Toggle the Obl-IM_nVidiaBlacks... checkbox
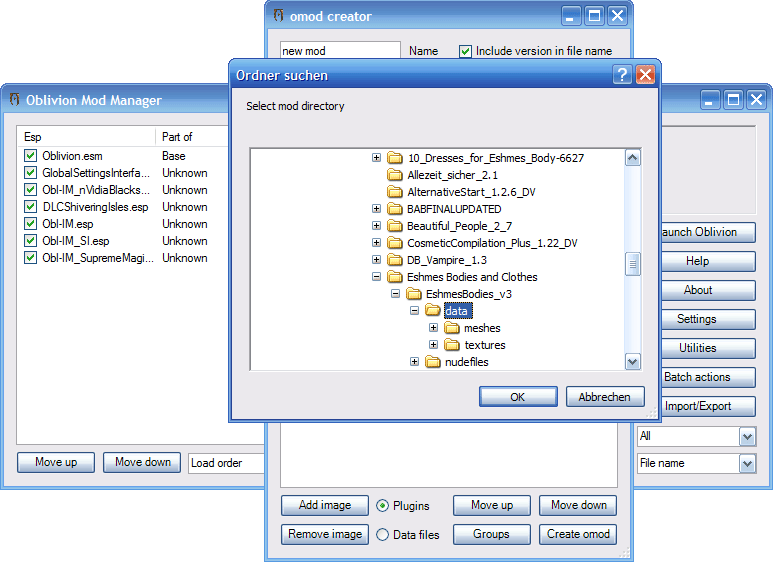 pyautogui.click(x=31, y=189)
